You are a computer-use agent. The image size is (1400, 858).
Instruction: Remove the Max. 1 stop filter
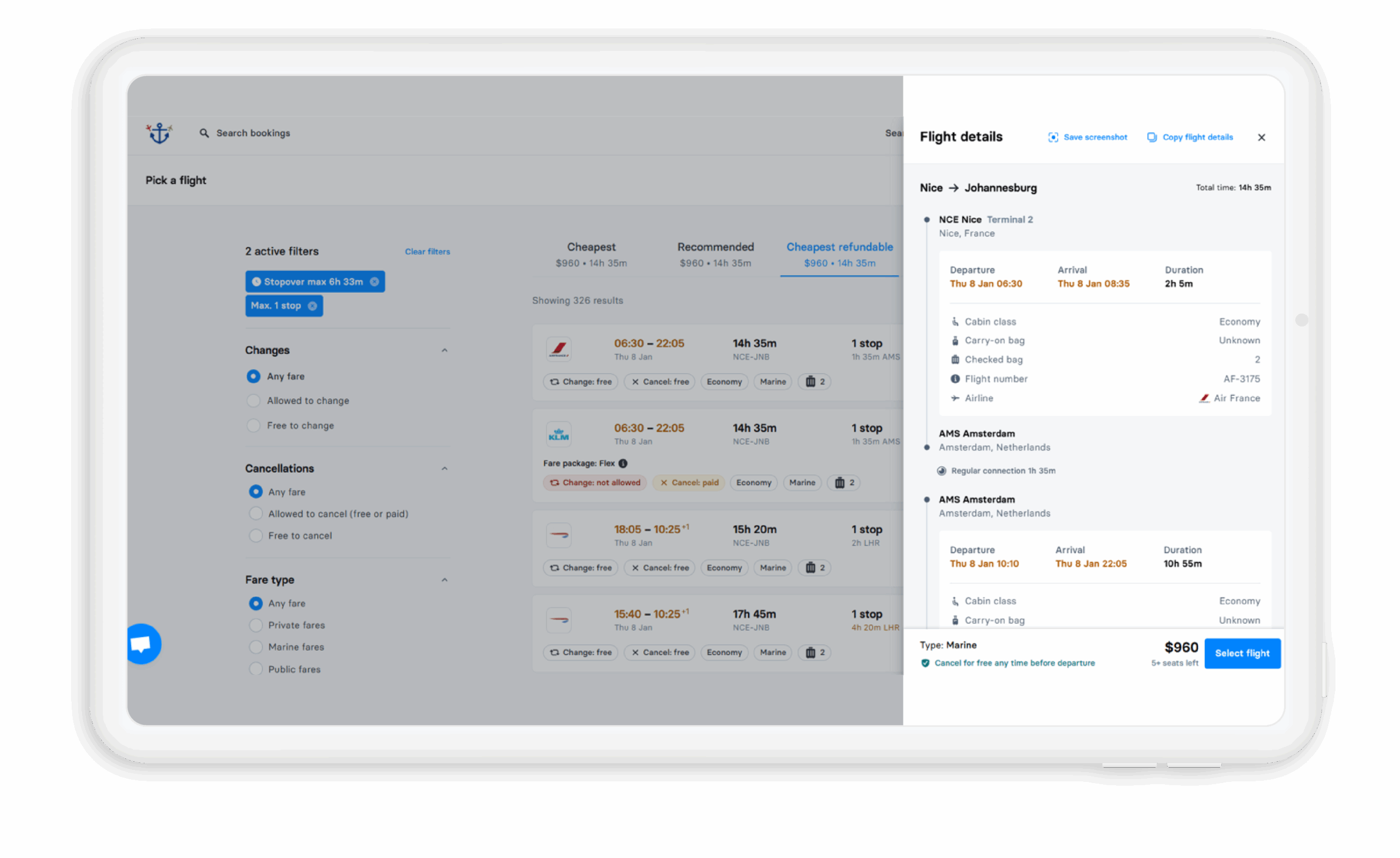point(312,306)
